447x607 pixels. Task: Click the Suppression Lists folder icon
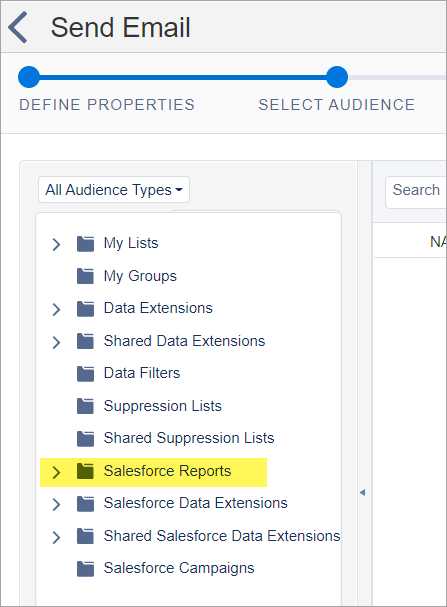point(86,406)
